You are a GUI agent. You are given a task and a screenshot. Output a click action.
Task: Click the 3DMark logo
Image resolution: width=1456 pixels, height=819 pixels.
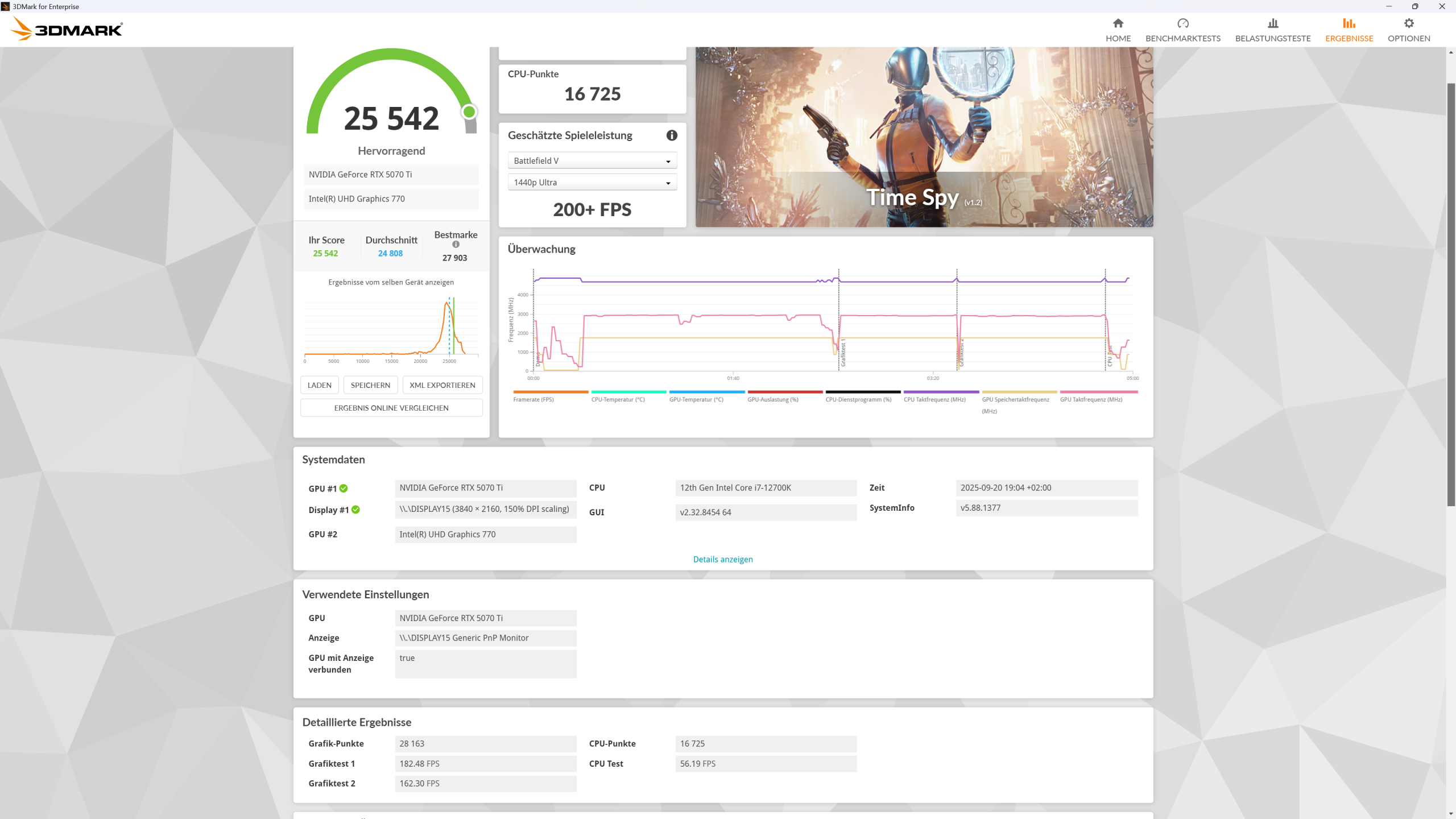tap(67, 28)
